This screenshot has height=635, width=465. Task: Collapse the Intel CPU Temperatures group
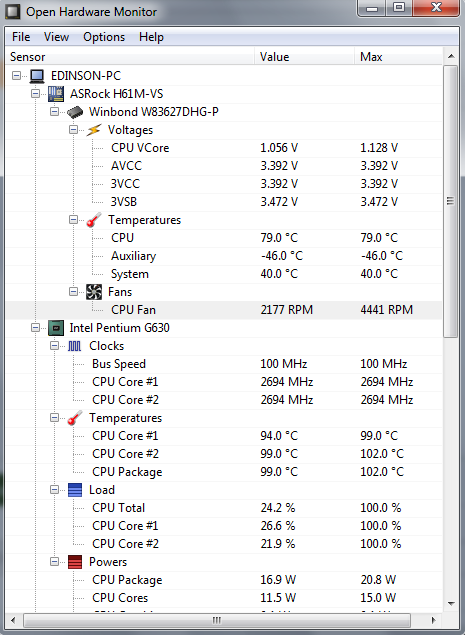55,418
